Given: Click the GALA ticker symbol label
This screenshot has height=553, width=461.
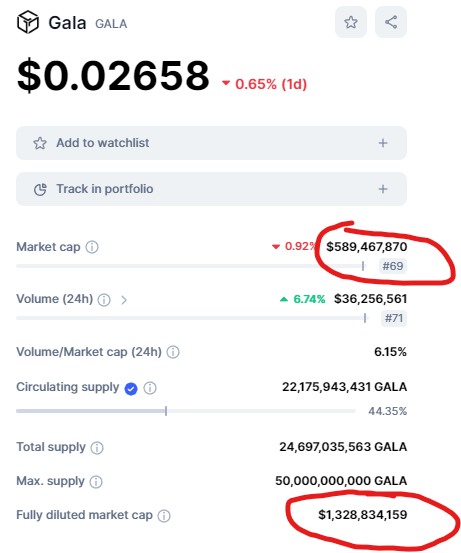Looking at the screenshot, I should pos(111,24).
